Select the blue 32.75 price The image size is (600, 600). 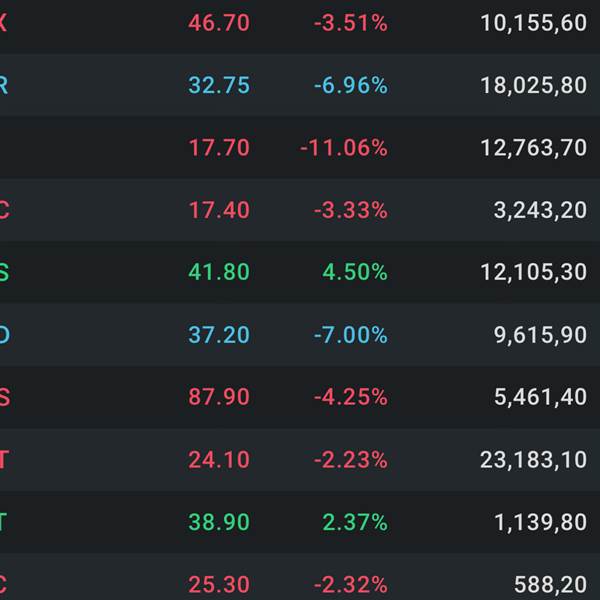point(219,85)
